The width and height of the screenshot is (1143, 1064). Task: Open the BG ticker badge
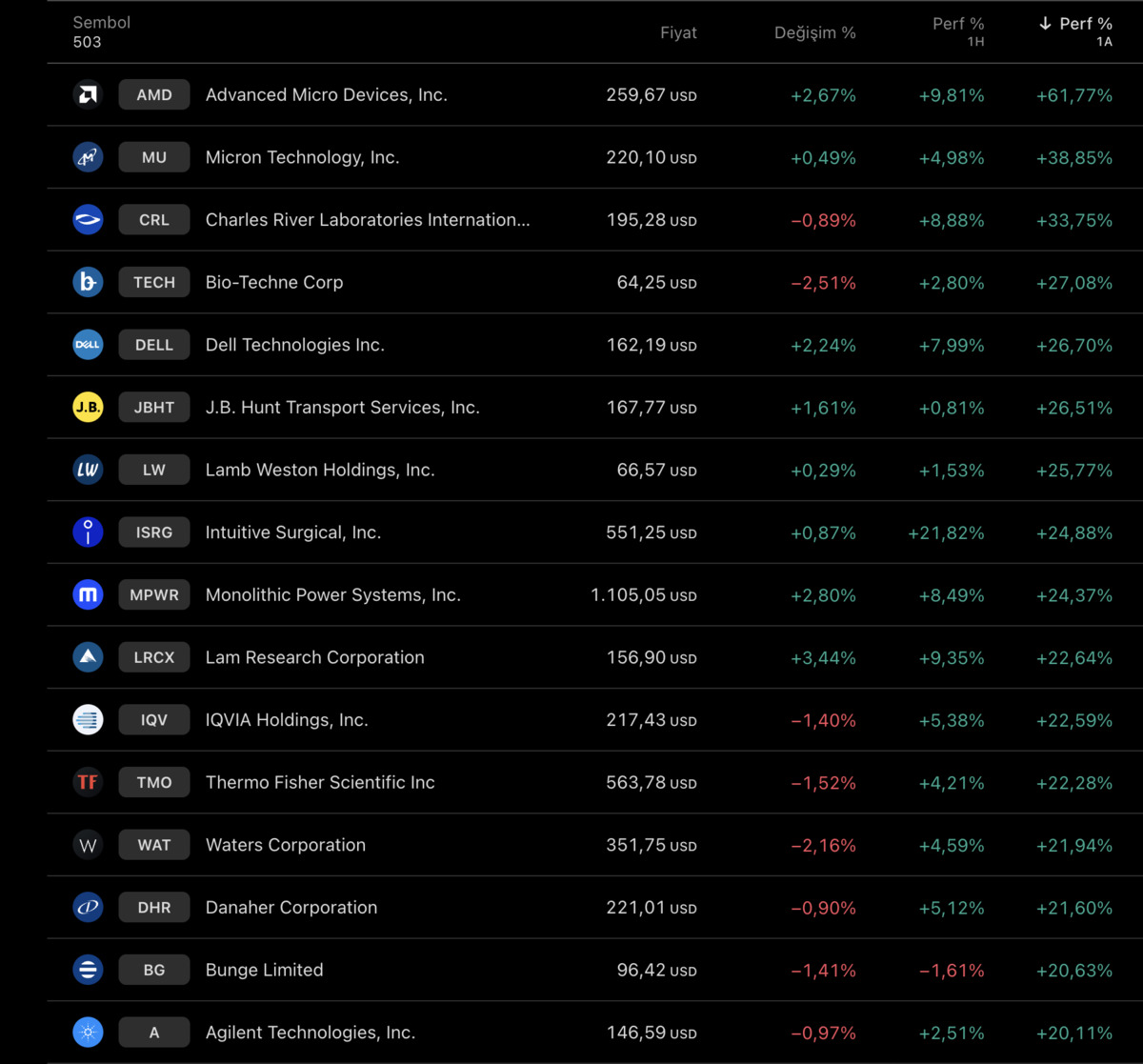click(x=154, y=970)
